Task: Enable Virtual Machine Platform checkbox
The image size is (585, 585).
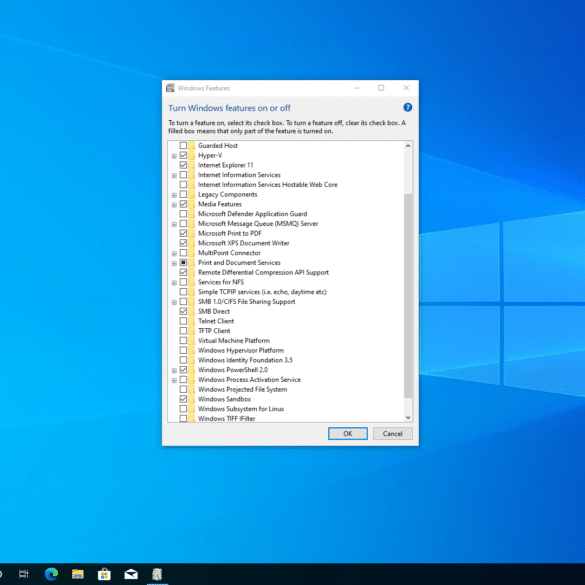Action: (x=183, y=340)
